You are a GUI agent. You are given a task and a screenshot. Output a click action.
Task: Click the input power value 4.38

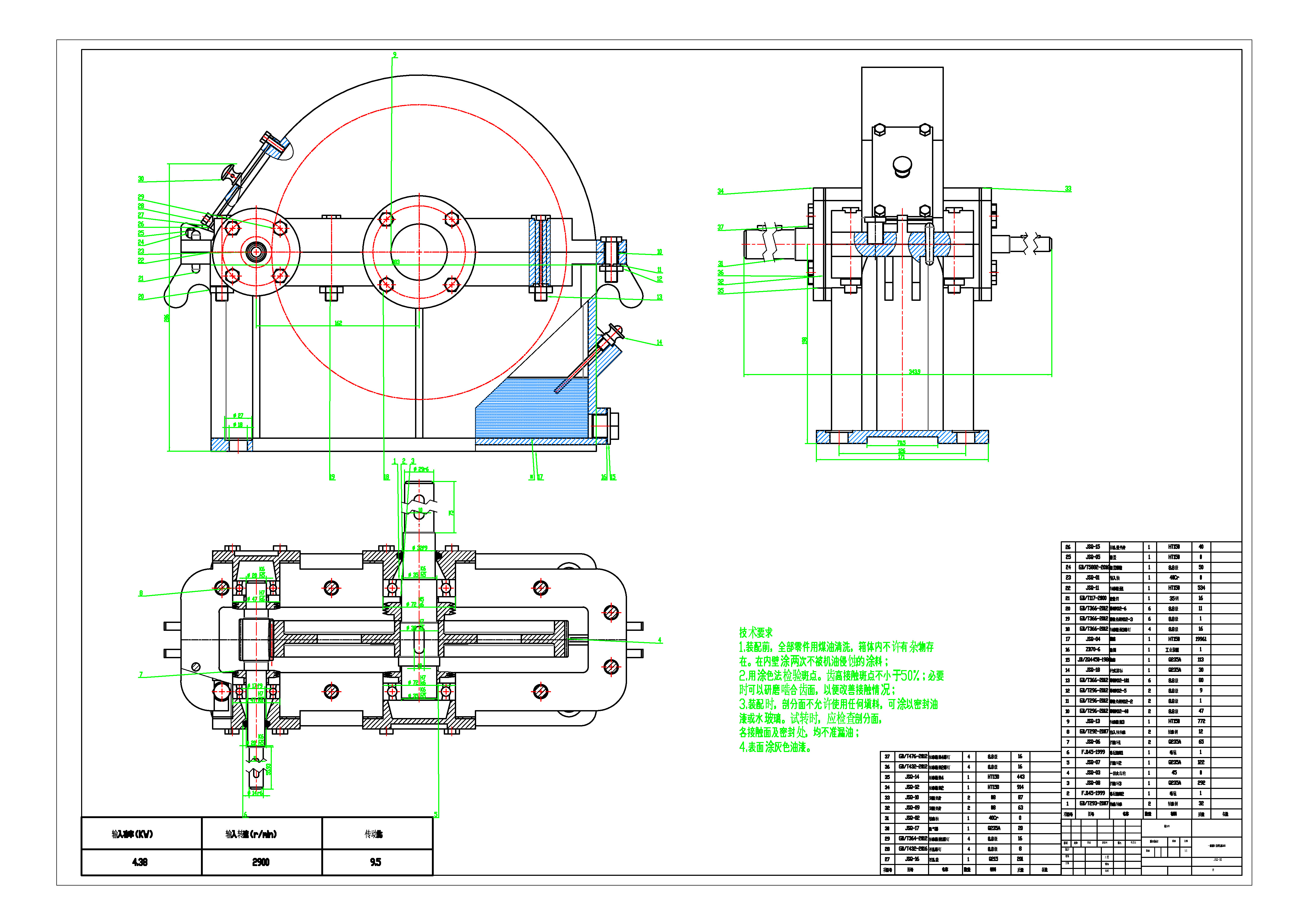tap(140, 862)
